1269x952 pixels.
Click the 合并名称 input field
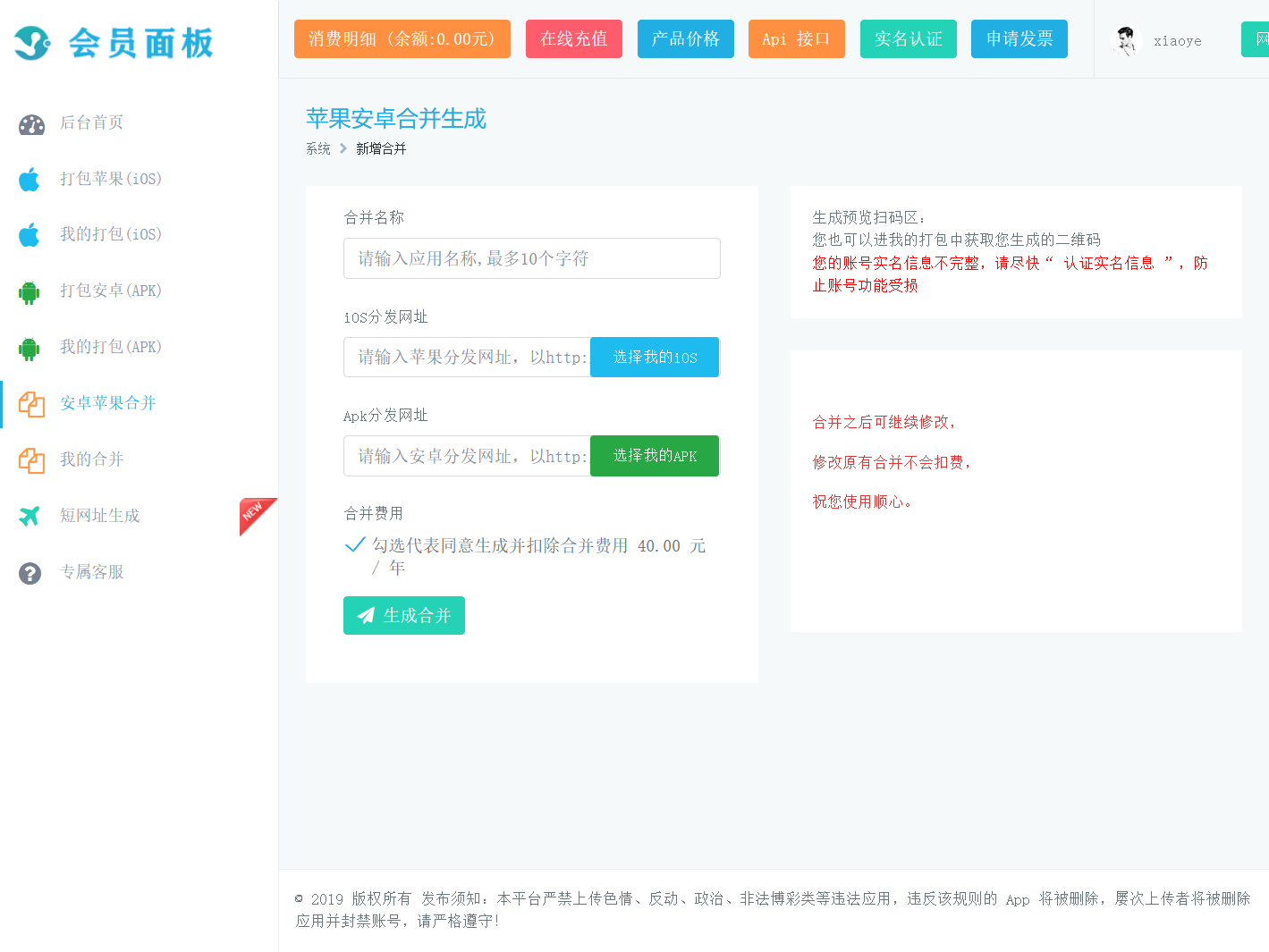click(531, 258)
